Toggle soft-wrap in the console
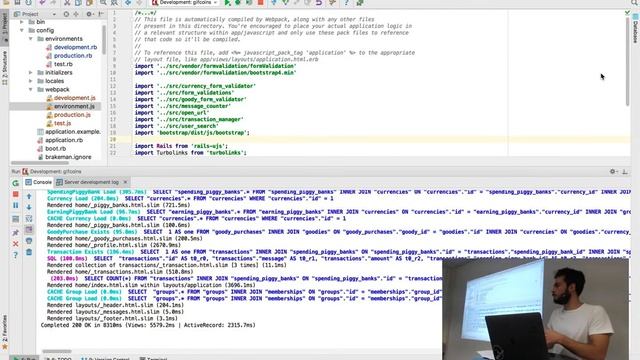The image size is (640, 360). pyautogui.click(x=29, y=219)
